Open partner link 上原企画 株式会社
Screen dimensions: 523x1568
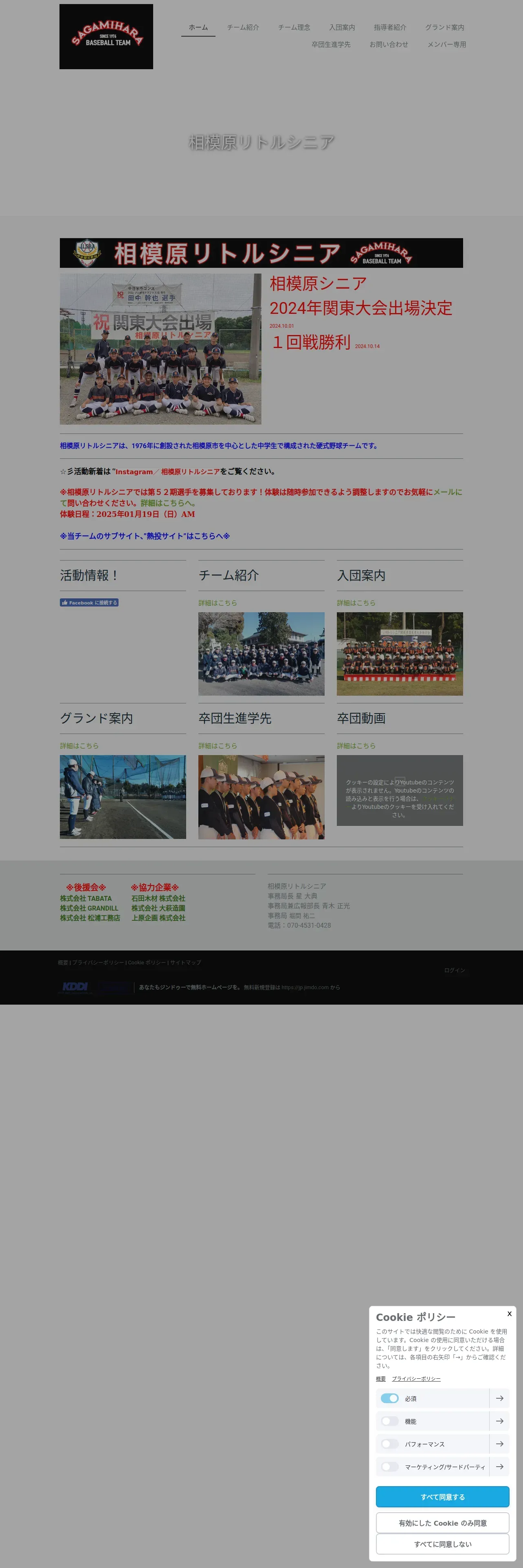click(158, 918)
